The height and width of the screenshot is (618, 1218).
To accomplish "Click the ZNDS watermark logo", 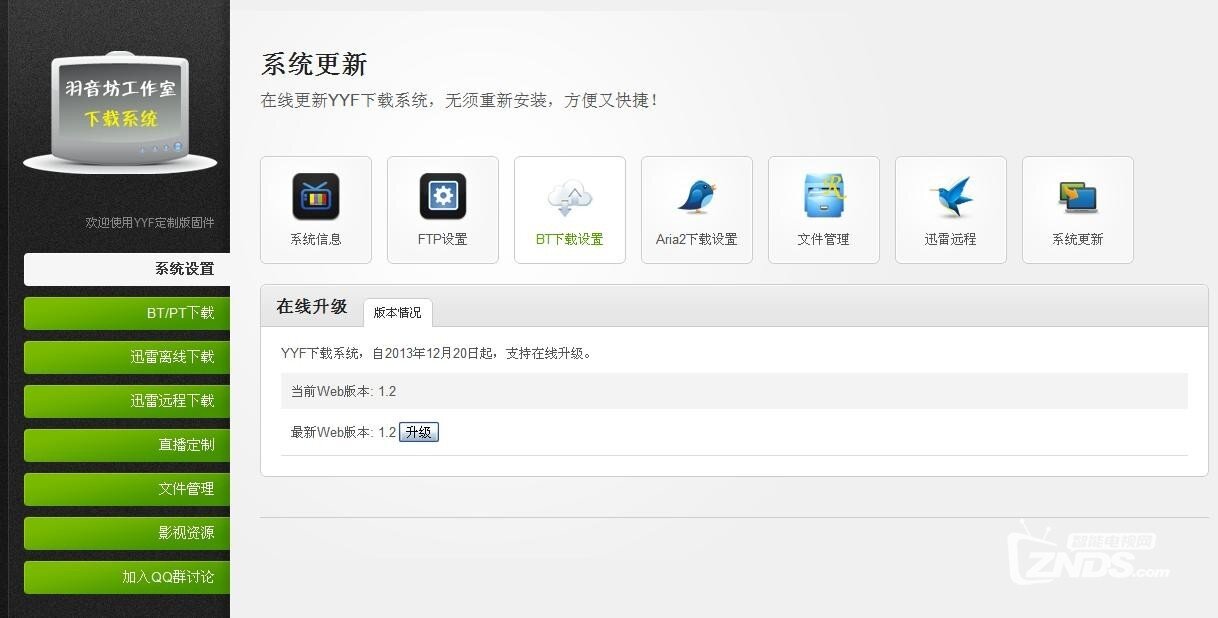I will (1089, 555).
